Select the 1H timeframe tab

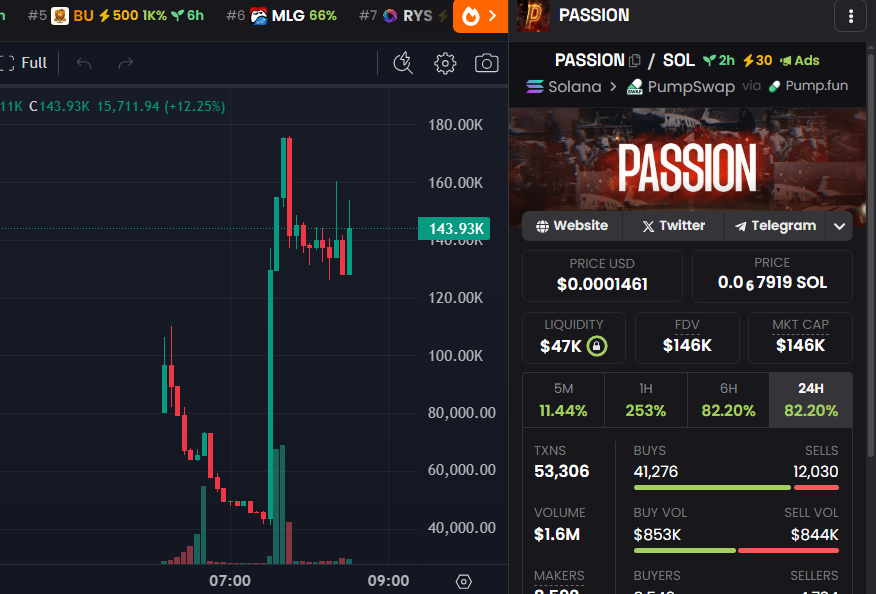pyautogui.click(x=646, y=400)
